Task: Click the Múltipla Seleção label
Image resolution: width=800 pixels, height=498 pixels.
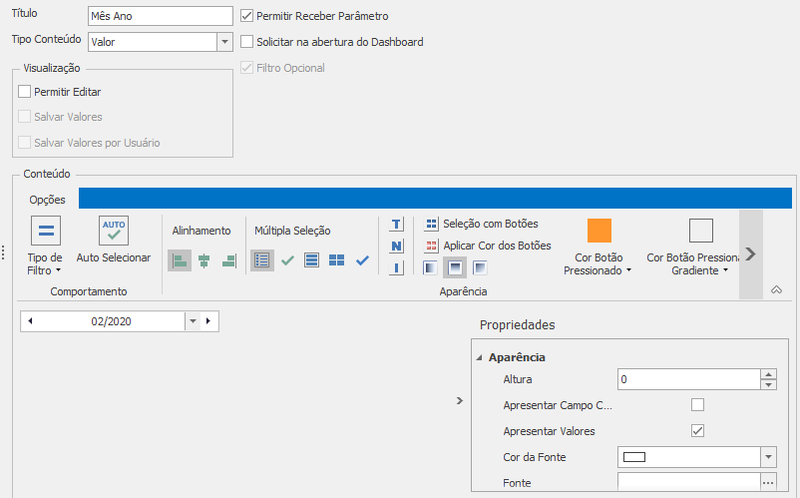Action: point(292,231)
